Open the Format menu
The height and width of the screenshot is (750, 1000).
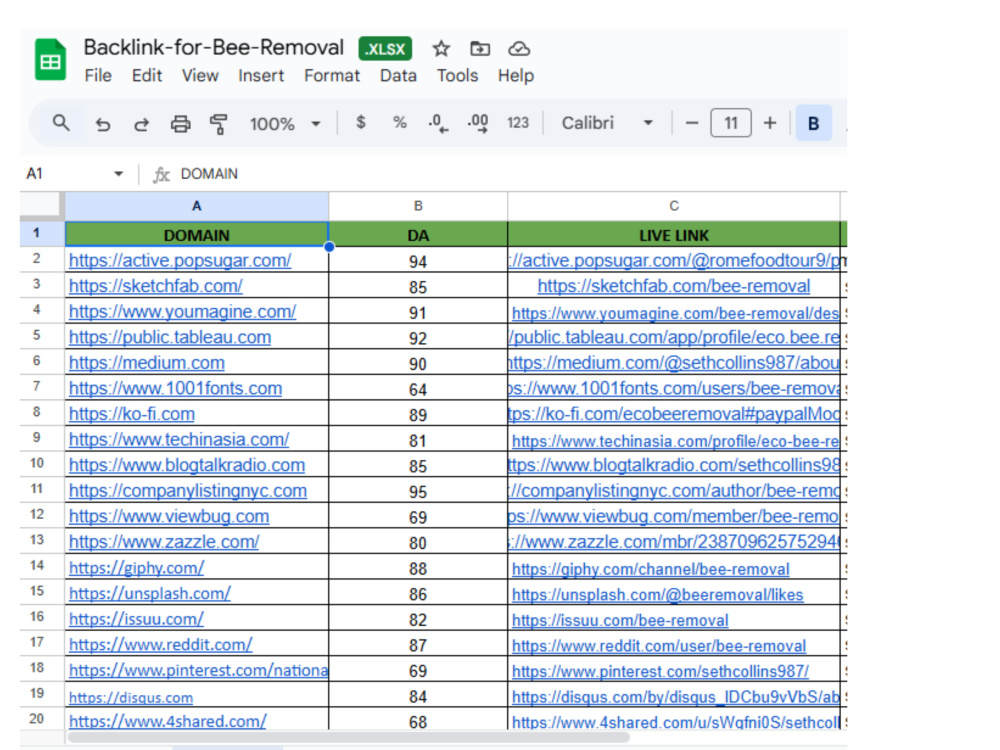pos(332,75)
